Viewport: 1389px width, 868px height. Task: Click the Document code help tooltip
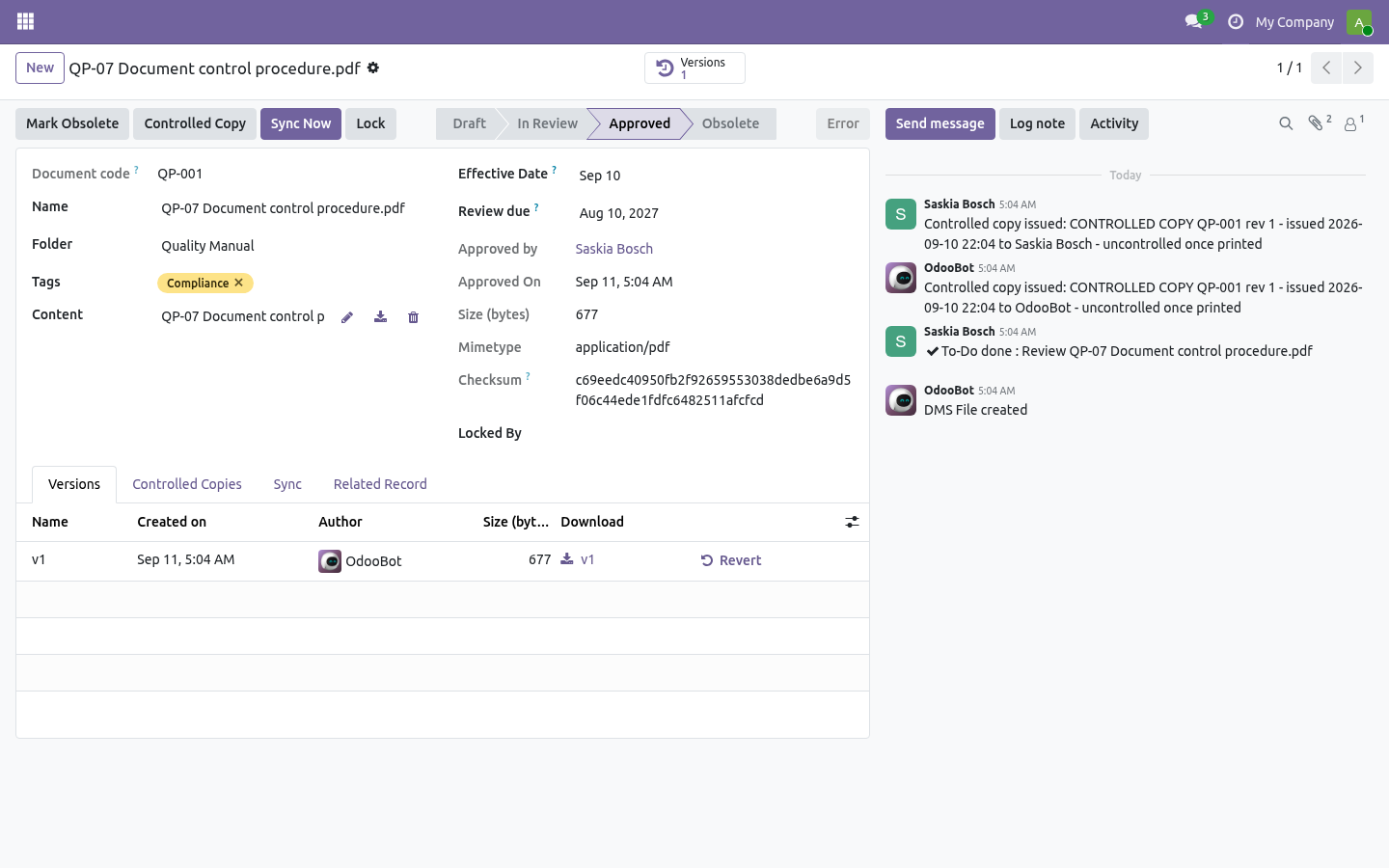tap(136, 170)
